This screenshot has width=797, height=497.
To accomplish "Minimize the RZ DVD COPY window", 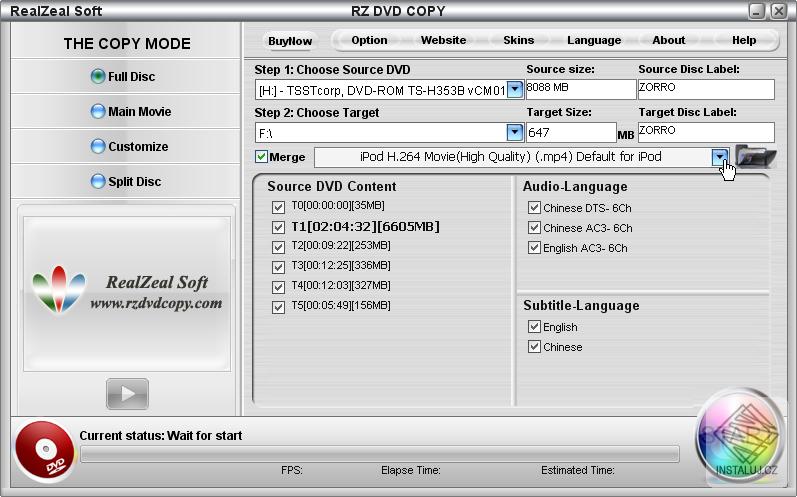I will click(756, 11).
